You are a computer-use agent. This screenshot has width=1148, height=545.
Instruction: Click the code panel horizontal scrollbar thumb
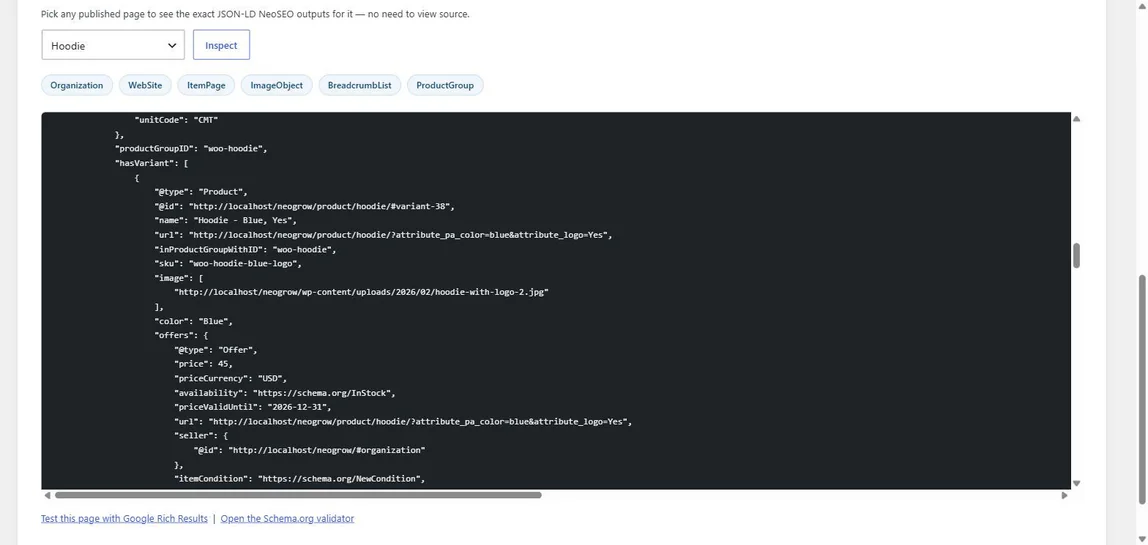point(298,495)
